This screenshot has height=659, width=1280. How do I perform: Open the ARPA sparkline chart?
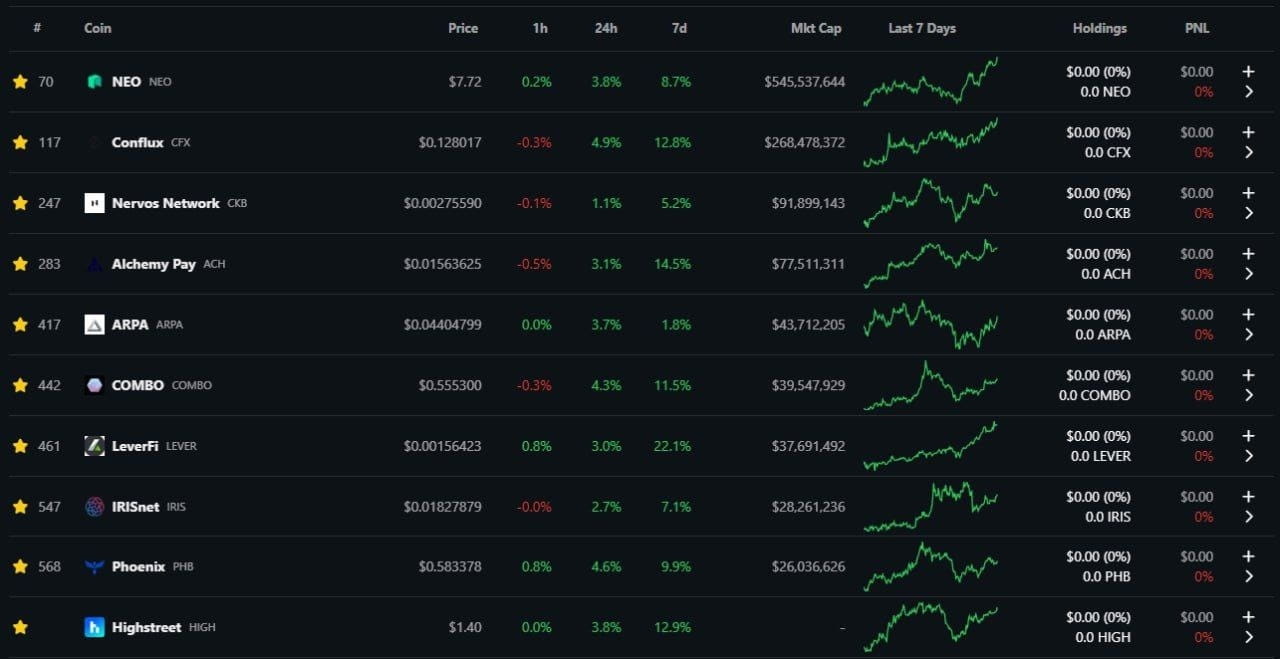coord(931,325)
